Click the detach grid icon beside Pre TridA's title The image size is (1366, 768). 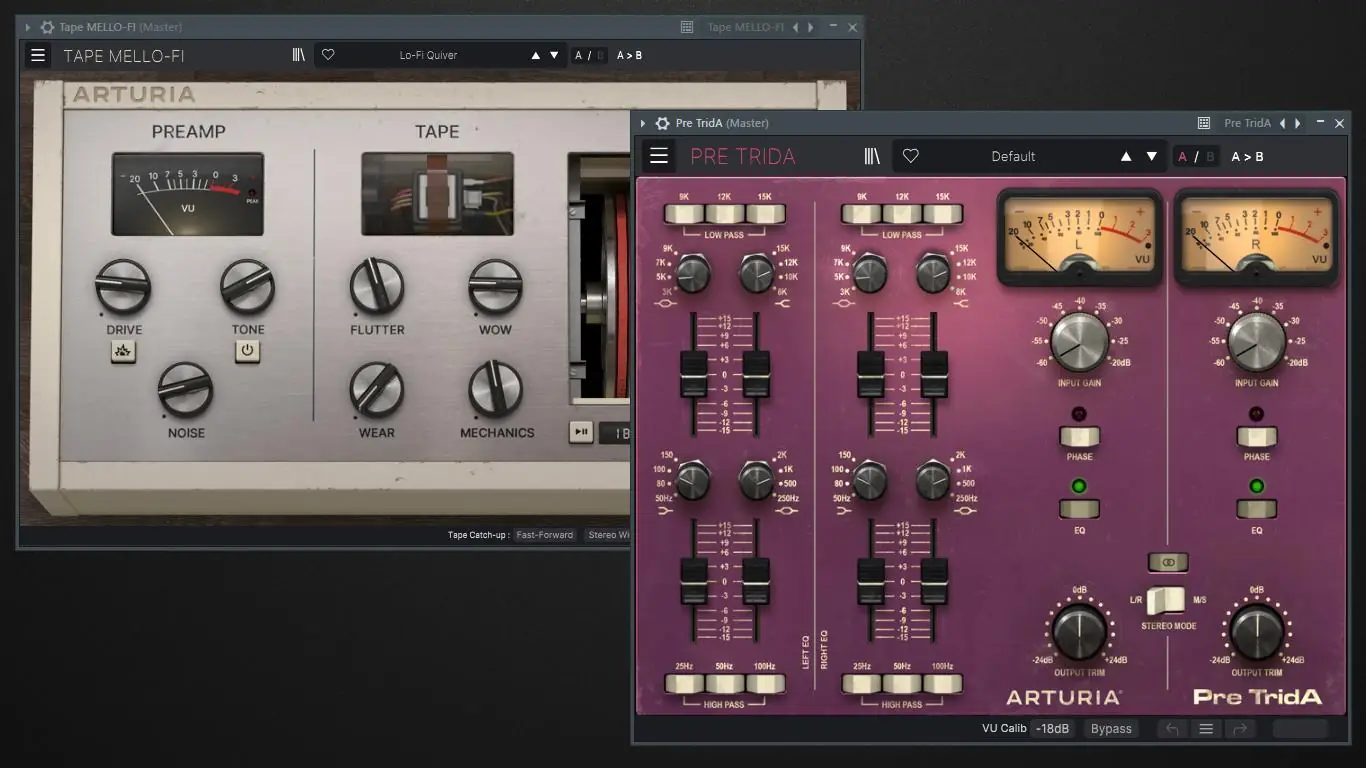1202,122
